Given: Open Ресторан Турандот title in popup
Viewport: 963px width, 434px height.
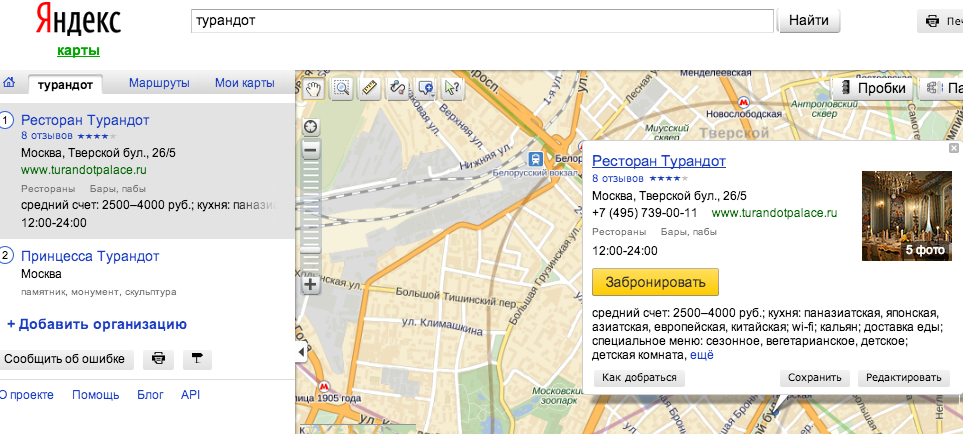Looking at the screenshot, I should [659, 161].
